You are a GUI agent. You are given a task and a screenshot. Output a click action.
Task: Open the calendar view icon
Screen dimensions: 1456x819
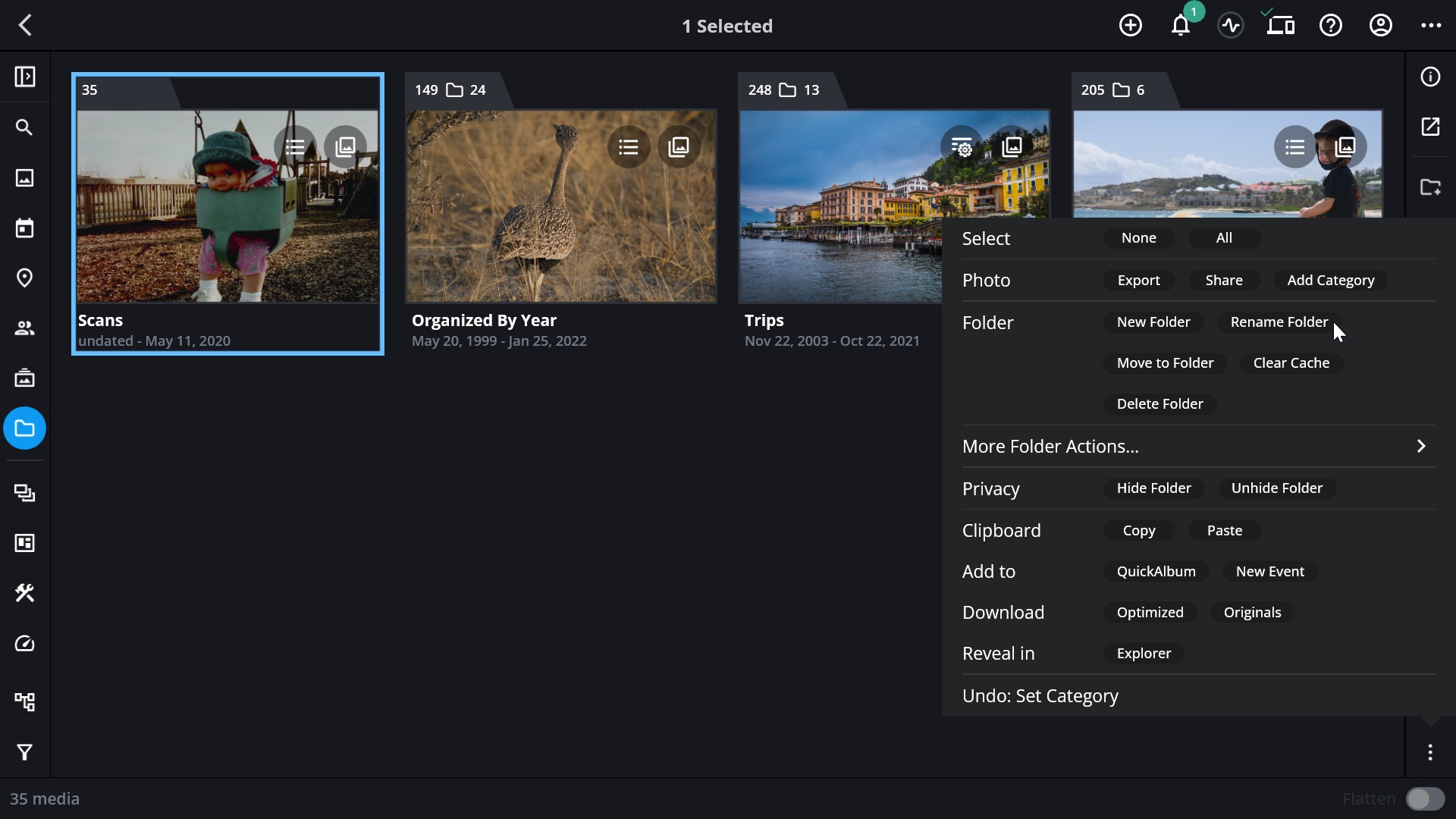24,227
